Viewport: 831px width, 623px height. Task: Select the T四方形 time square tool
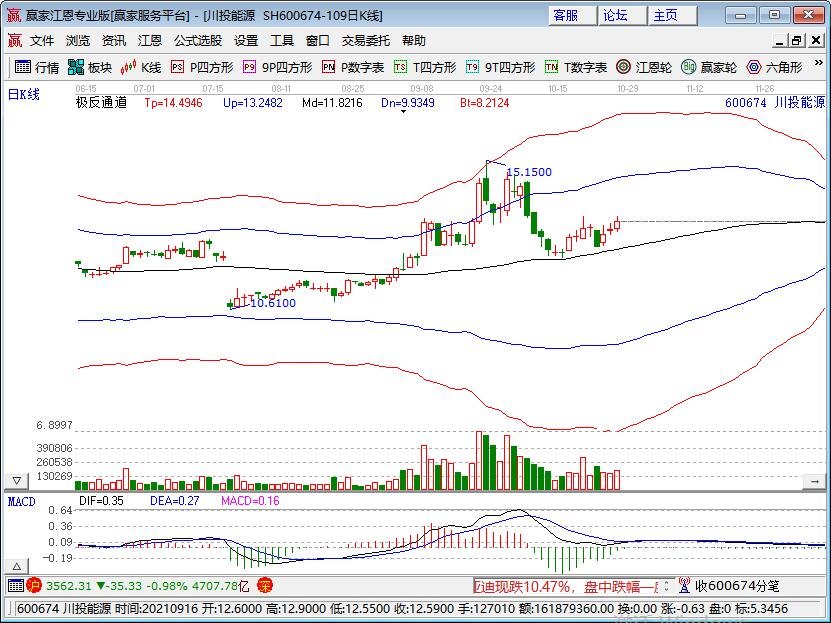click(425, 67)
